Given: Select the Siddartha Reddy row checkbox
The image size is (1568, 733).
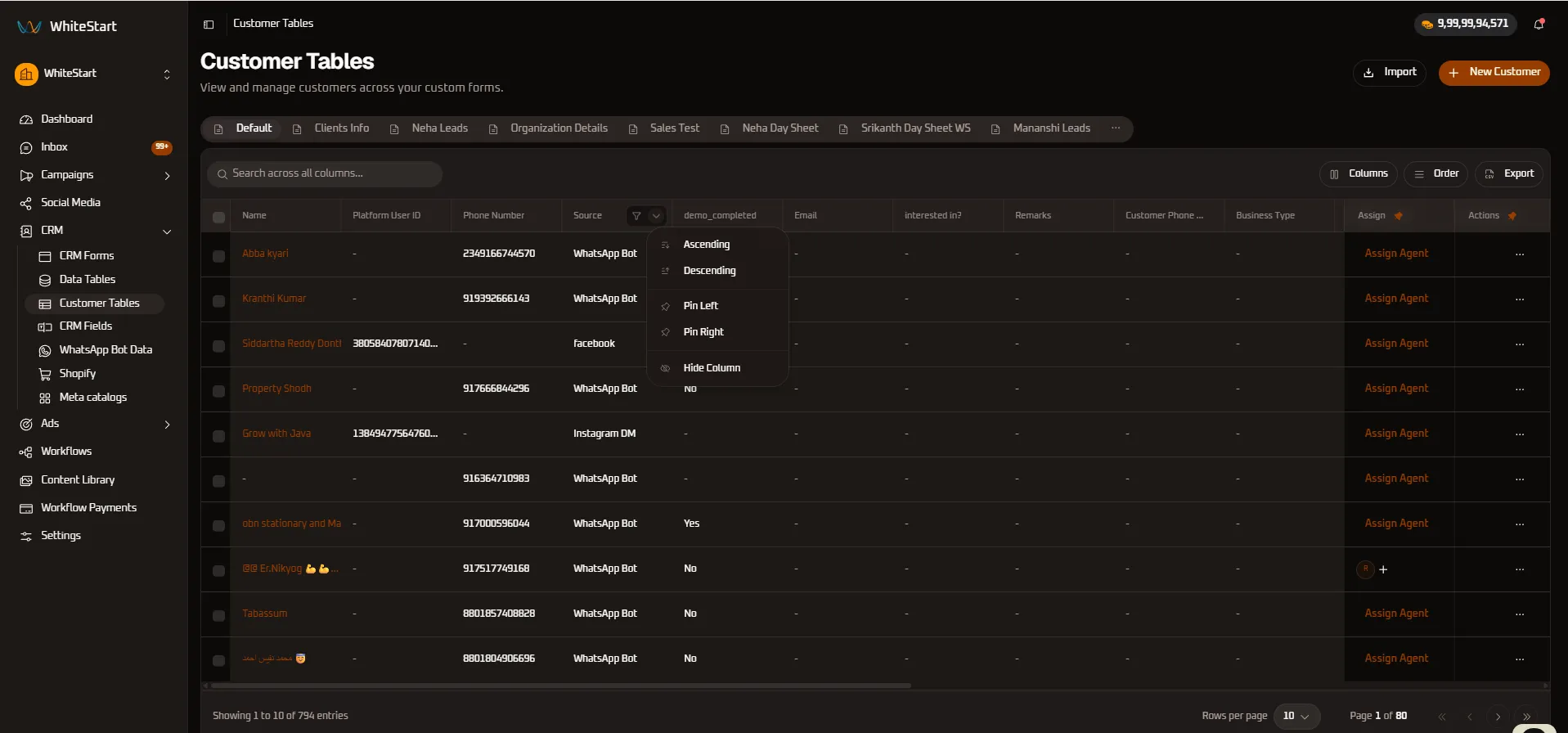Looking at the screenshot, I should point(218,346).
